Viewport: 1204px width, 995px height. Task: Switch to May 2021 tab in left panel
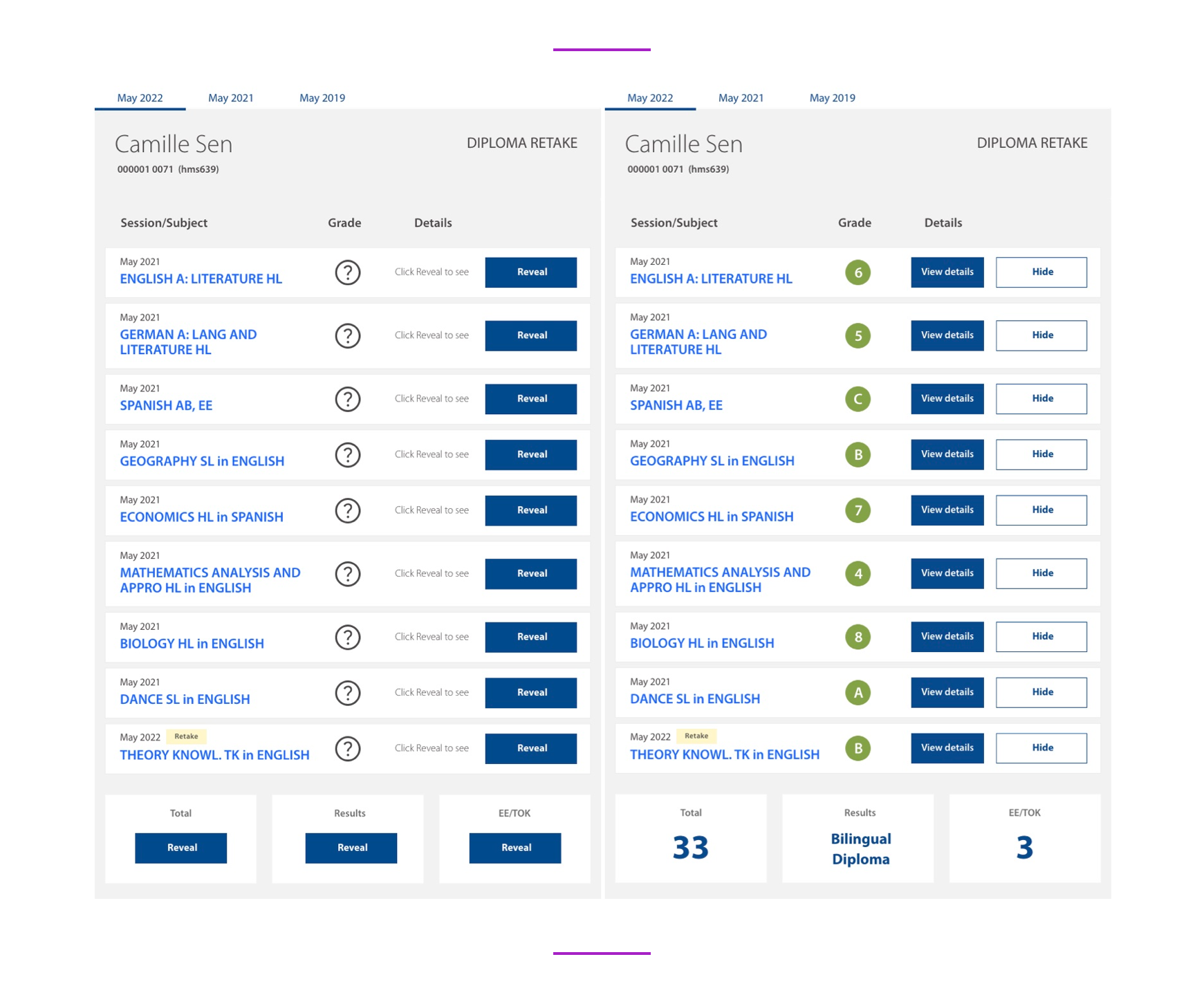pyautogui.click(x=230, y=98)
